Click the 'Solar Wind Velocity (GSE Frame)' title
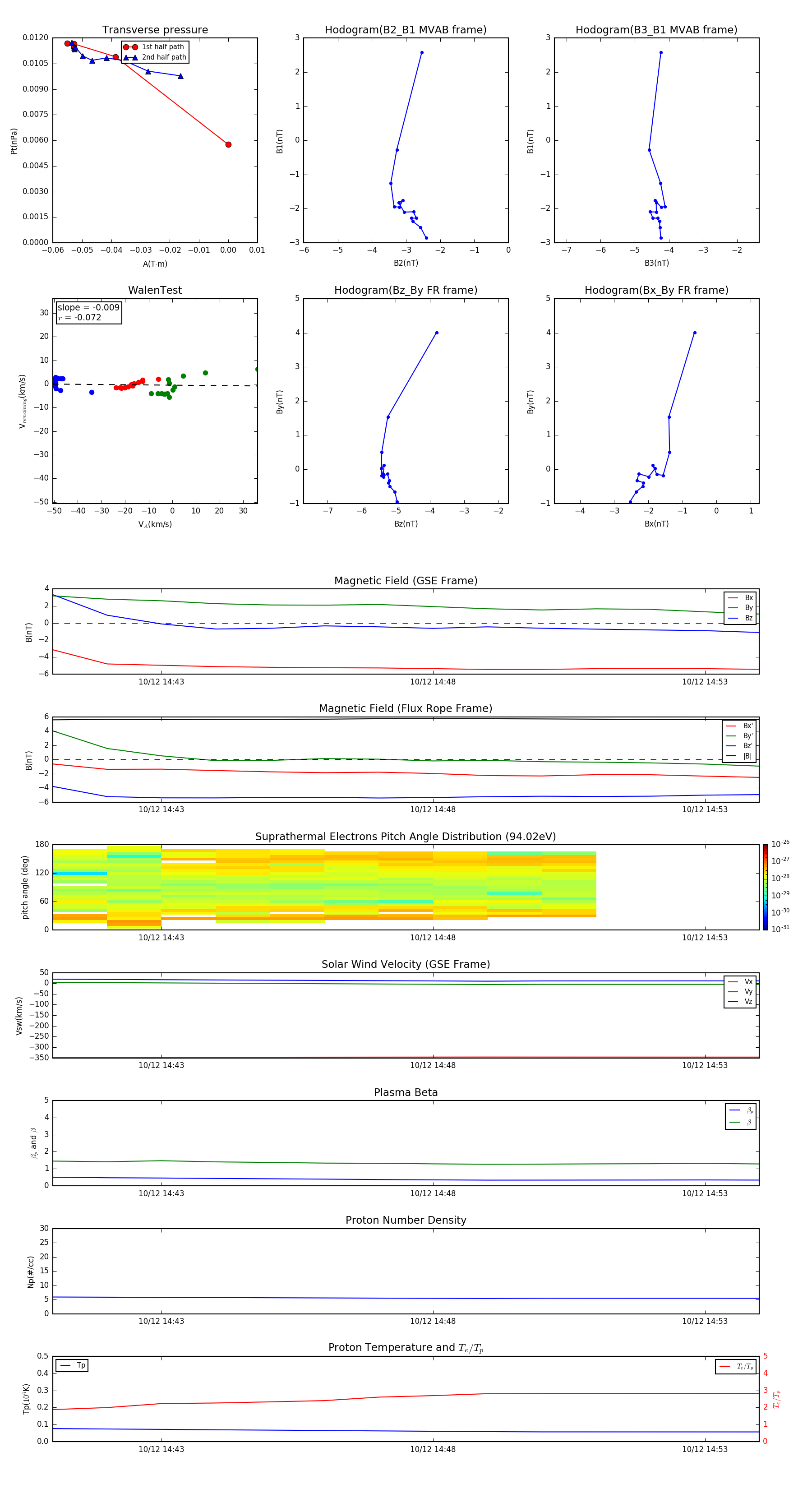Screen dimensions: 812x1489 (406, 965)
